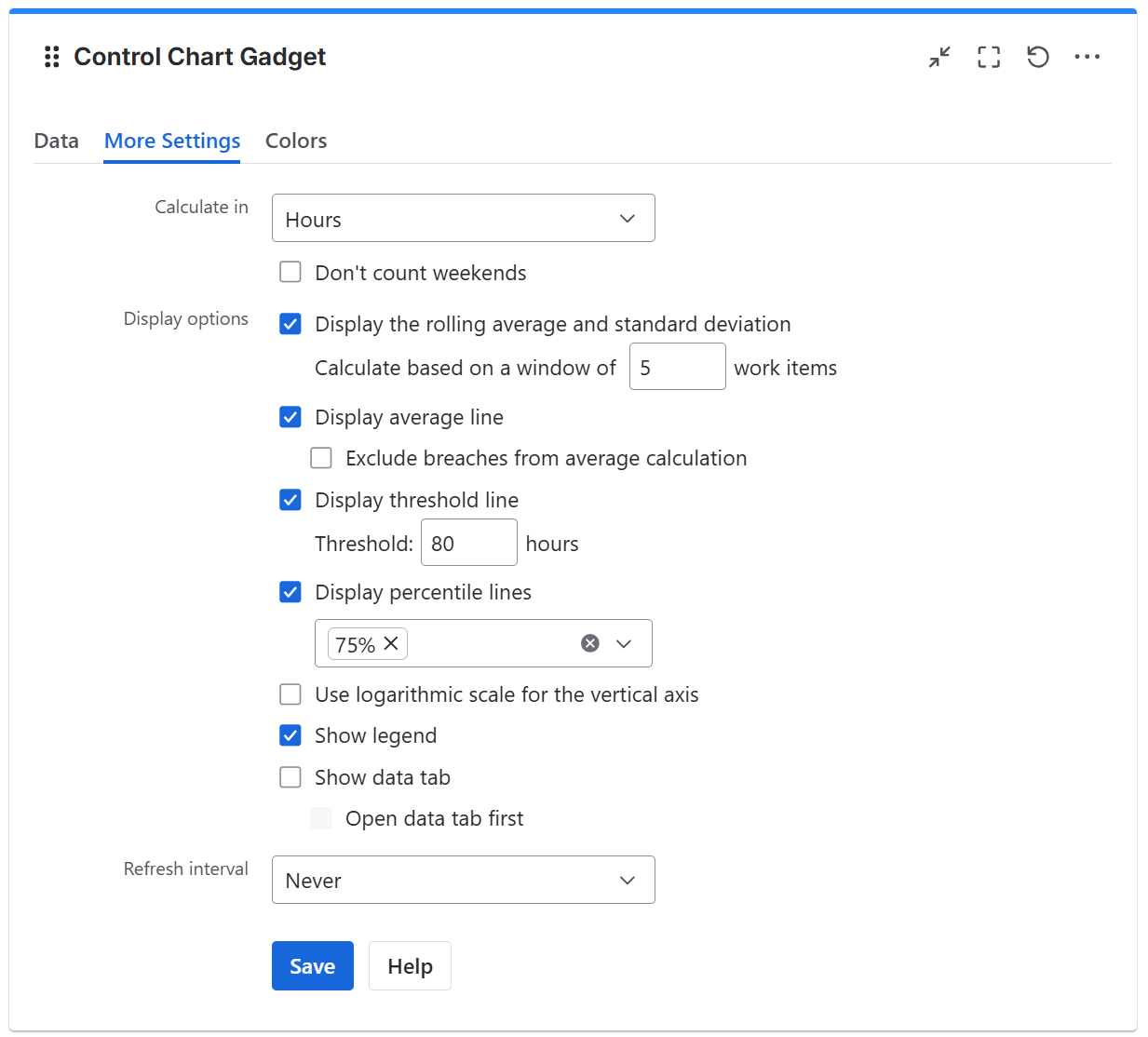
Task: Go to the Data tab
Action: 56,141
